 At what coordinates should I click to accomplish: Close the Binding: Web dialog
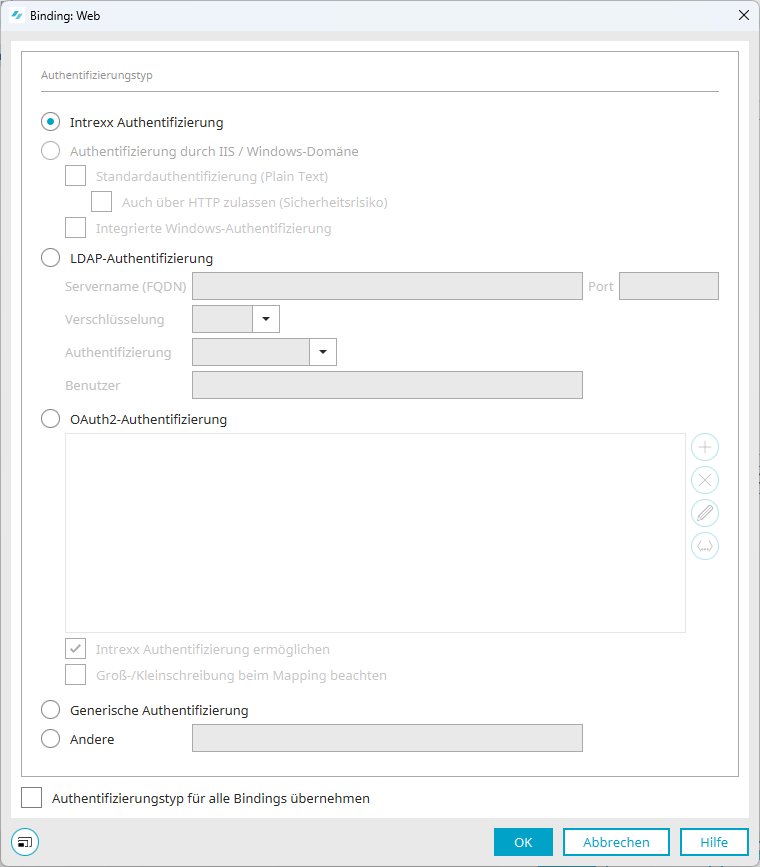coord(744,15)
